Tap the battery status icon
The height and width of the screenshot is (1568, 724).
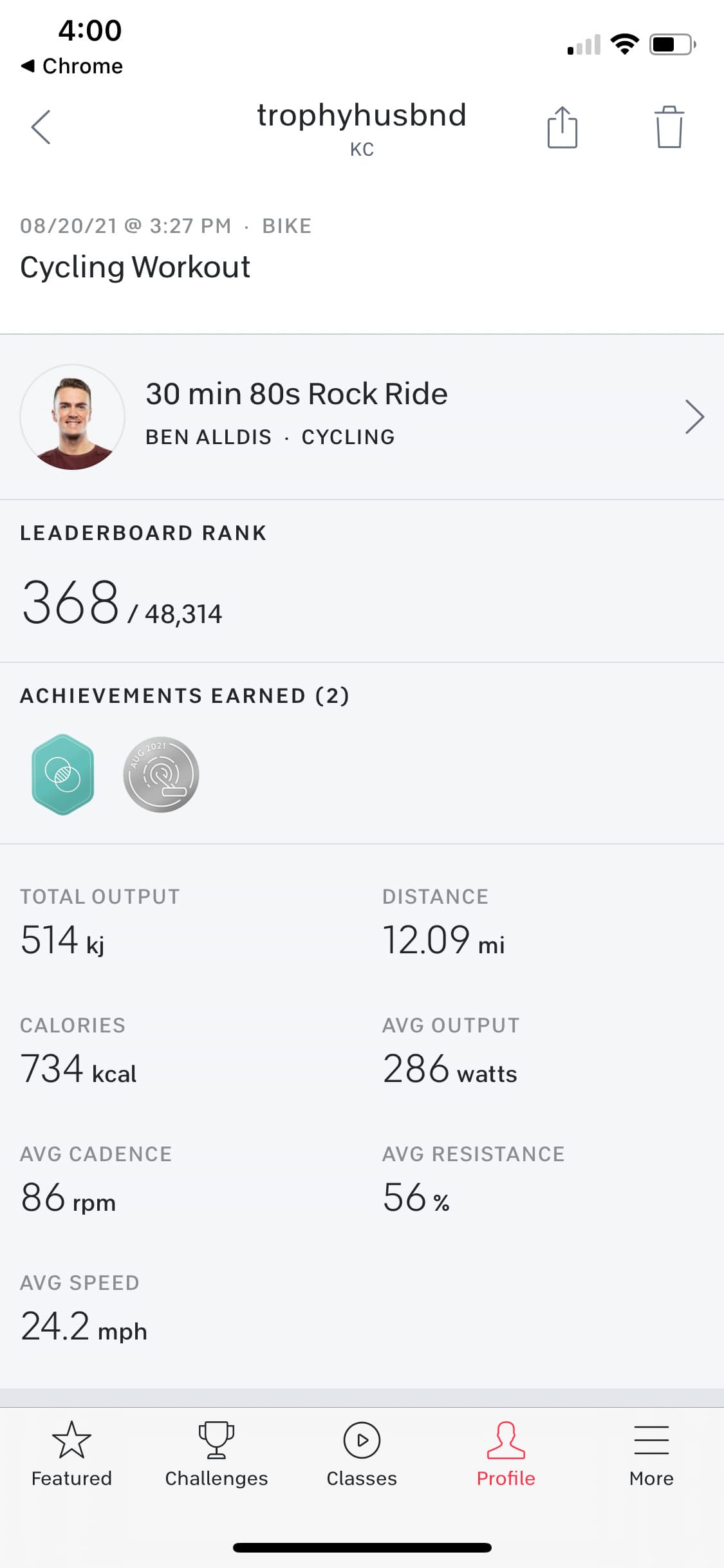point(672,44)
